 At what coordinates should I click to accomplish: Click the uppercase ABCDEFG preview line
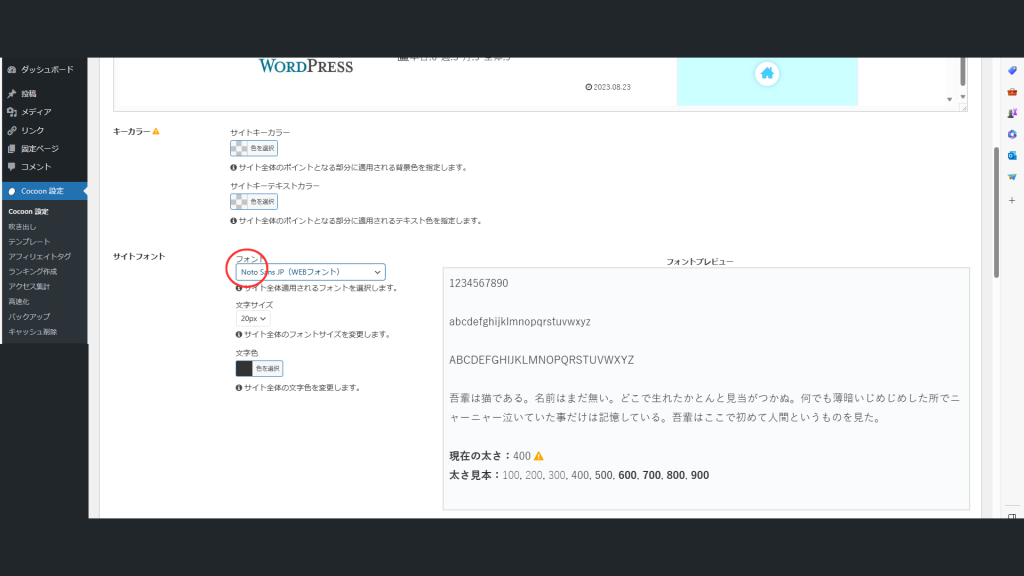541,360
